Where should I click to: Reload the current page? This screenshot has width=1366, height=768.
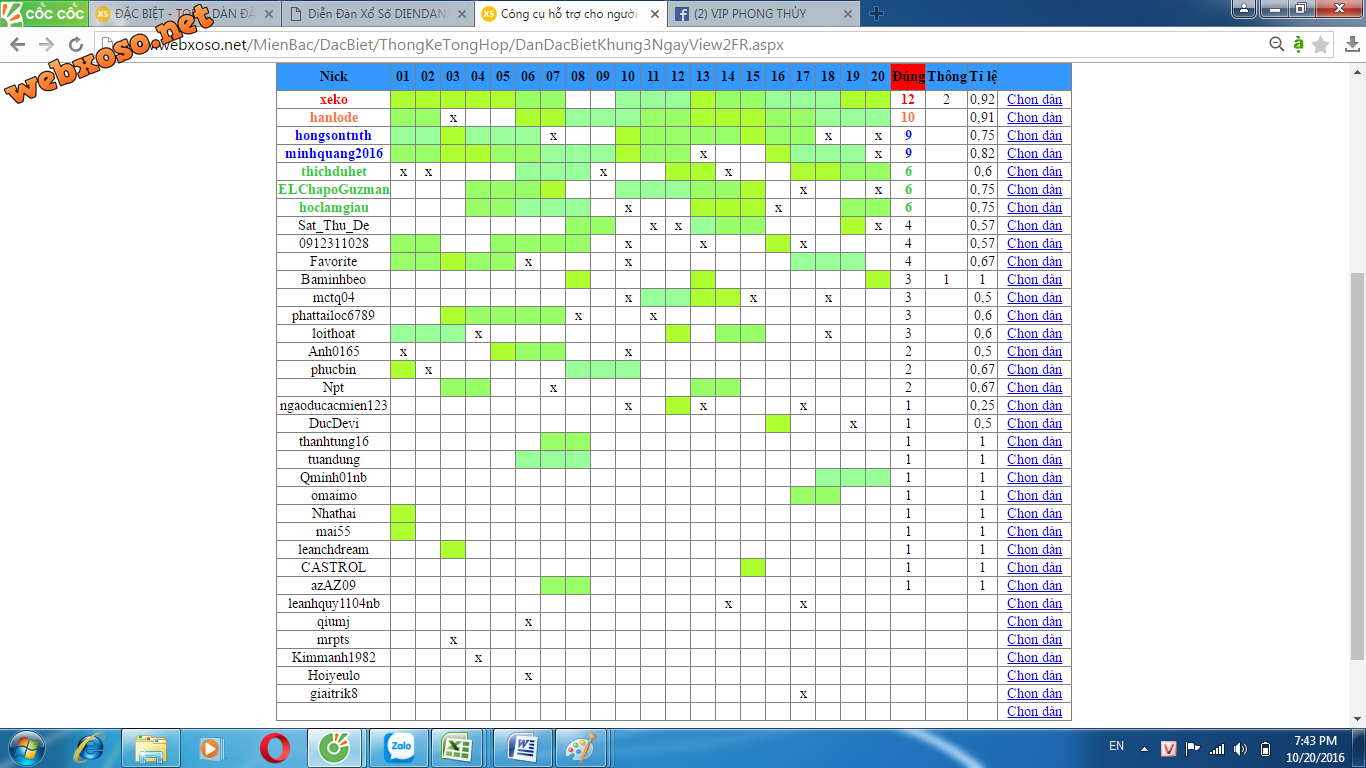click(x=76, y=45)
